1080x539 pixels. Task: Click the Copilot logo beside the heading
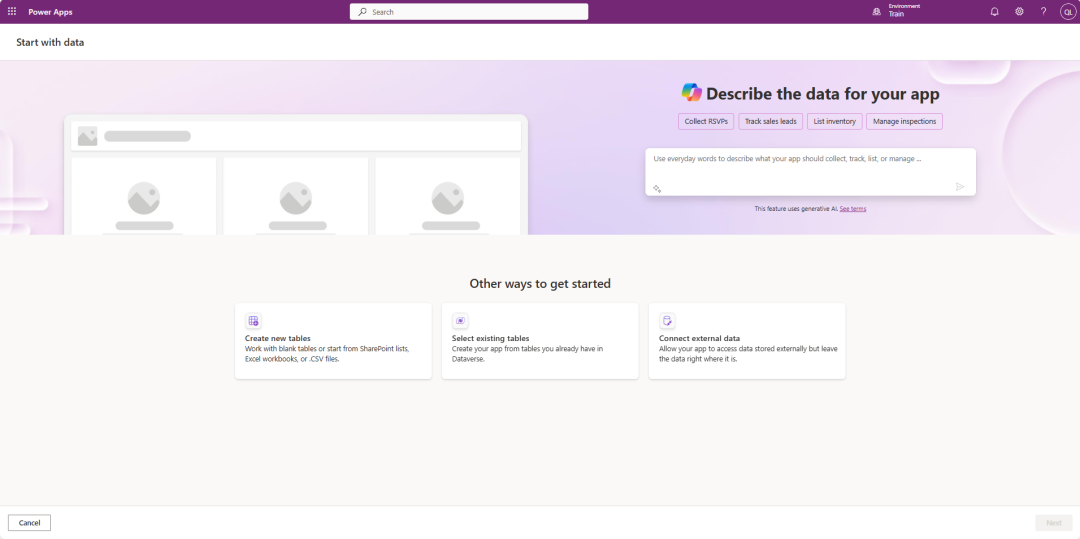[x=692, y=93]
